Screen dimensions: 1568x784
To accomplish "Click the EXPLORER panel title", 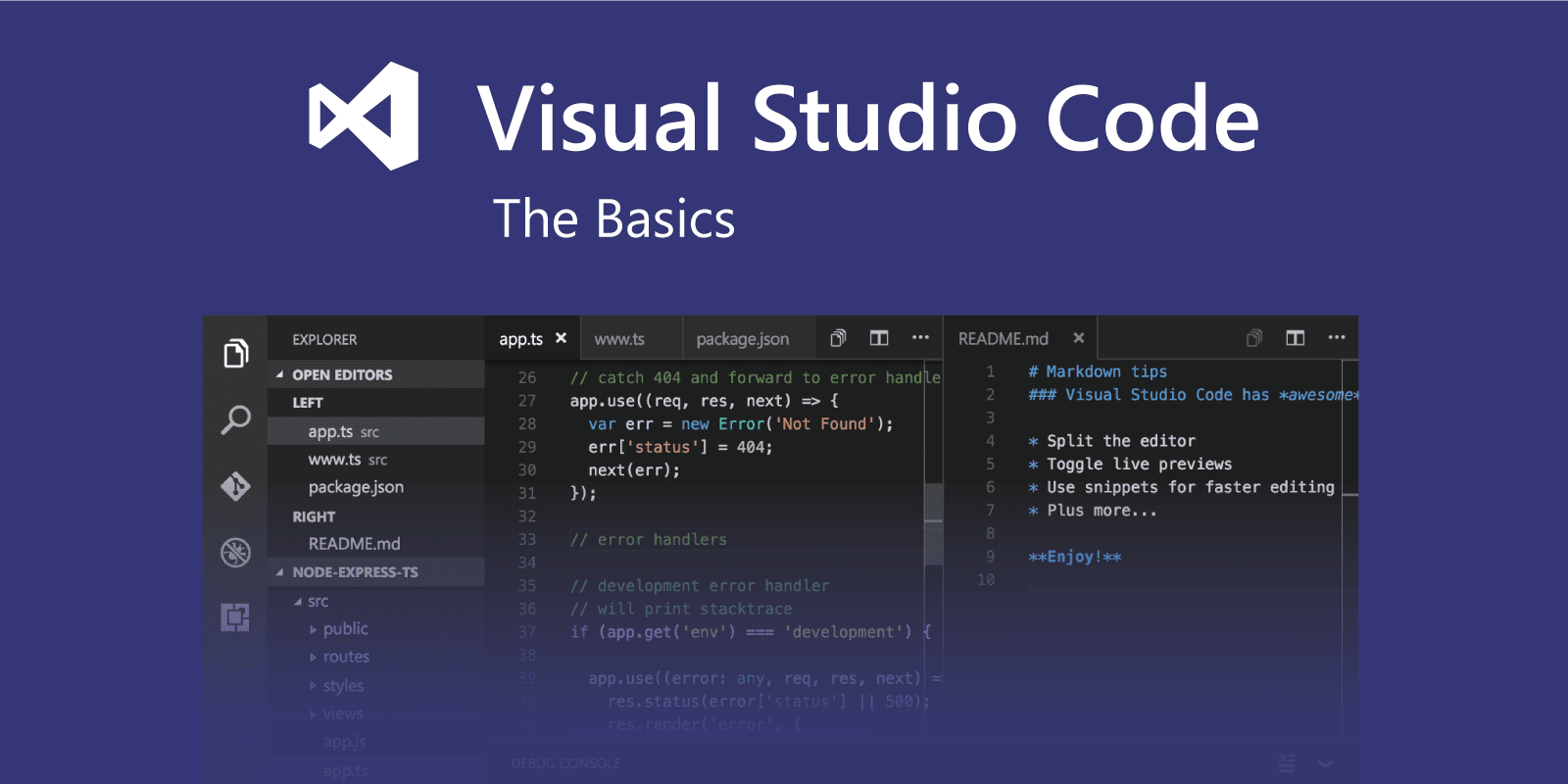I will pos(324,339).
